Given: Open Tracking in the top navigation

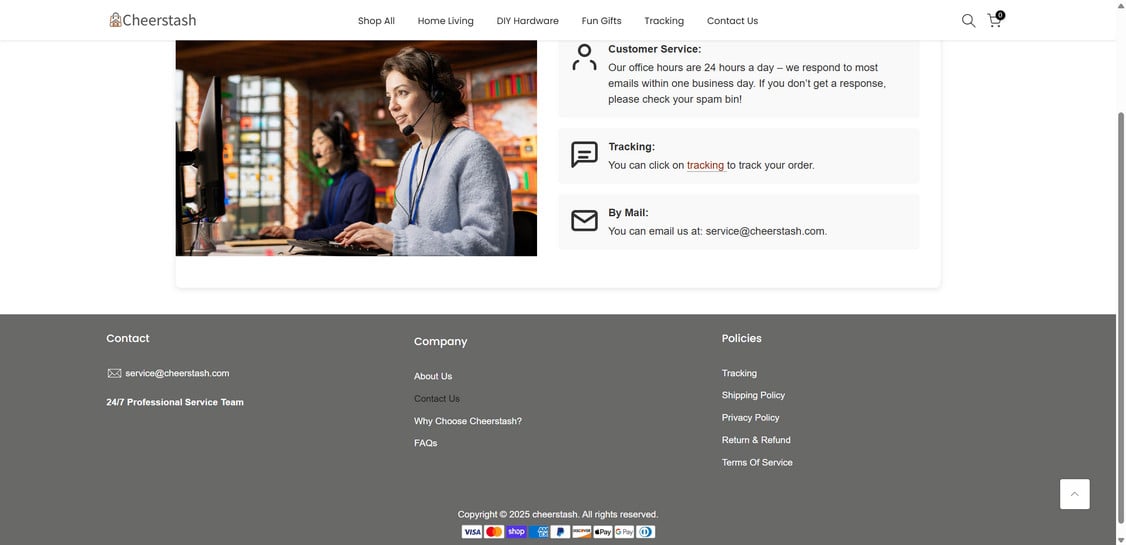Looking at the screenshot, I should pyautogui.click(x=664, y=21).
